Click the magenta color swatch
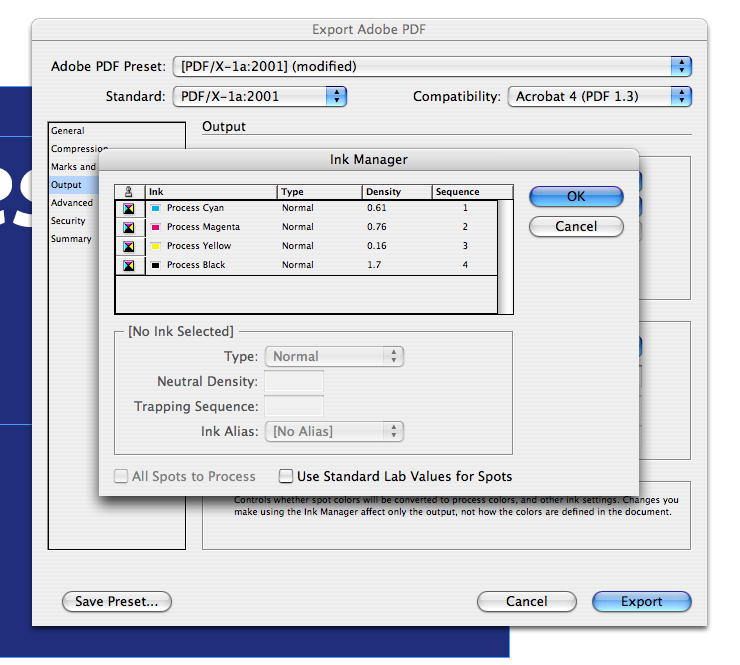Viewport: 740px width, 665px height. click(x=155, y=227)
